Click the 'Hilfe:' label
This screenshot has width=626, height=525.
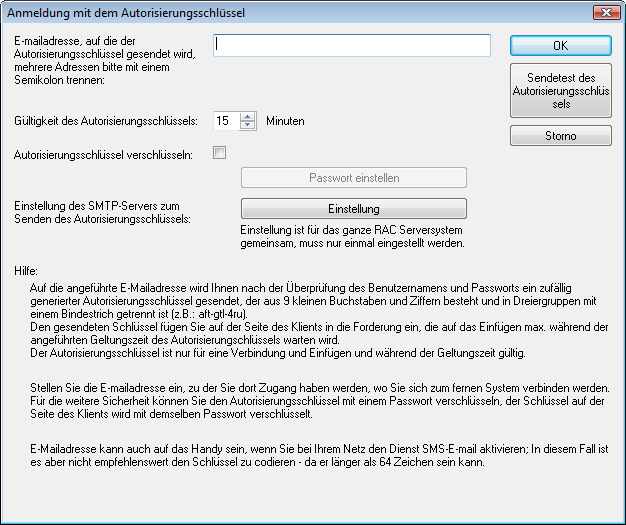(26, 271)
